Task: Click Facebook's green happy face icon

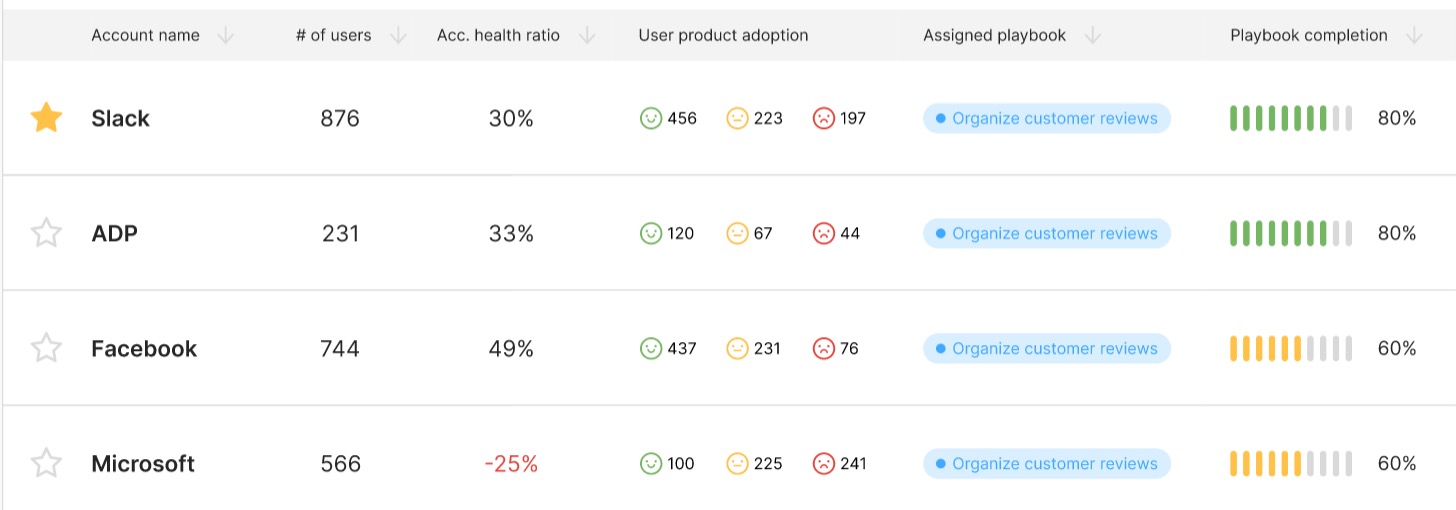Action: [x=651, y=349]
